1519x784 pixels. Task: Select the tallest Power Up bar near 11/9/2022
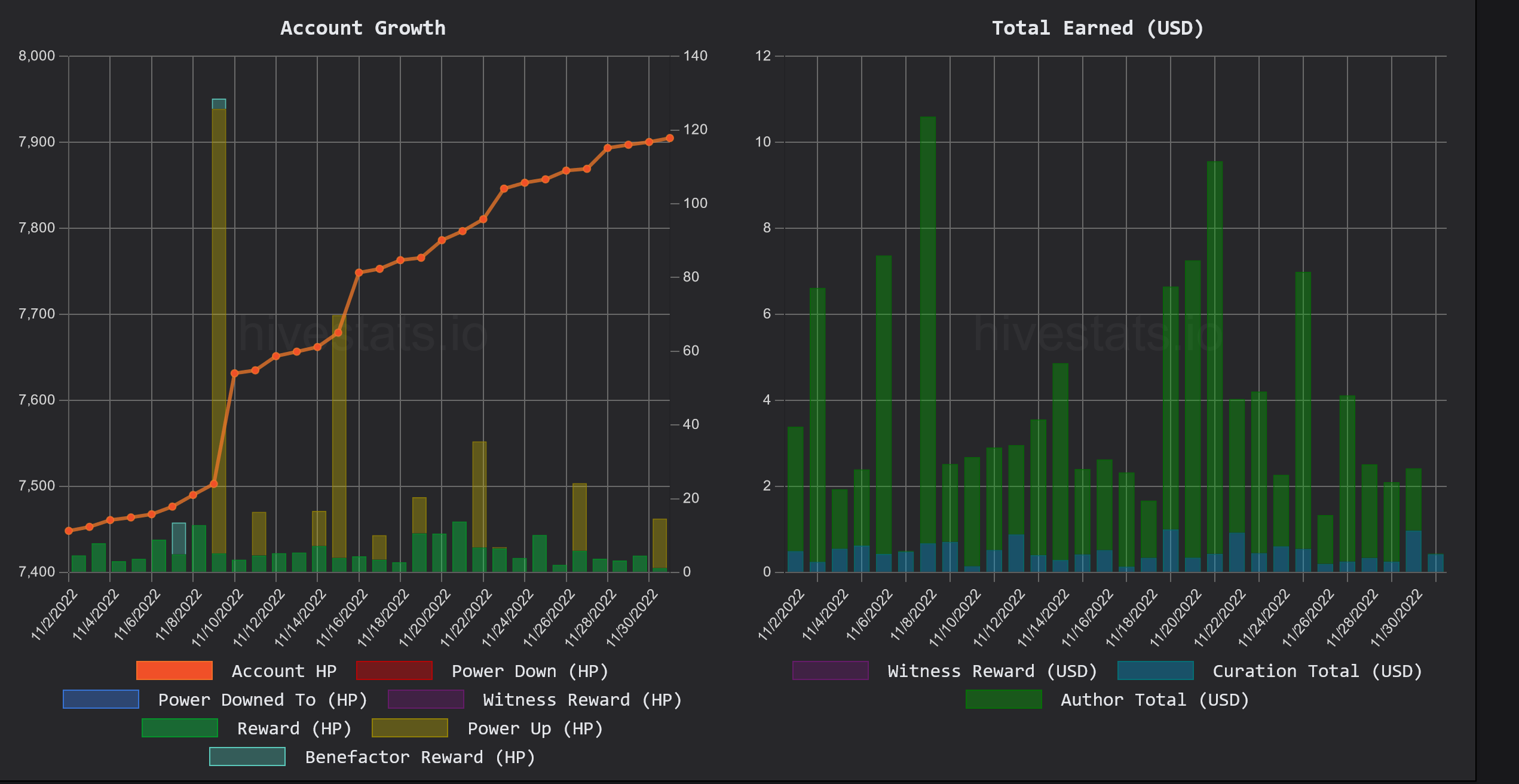[x=219, y=331]
